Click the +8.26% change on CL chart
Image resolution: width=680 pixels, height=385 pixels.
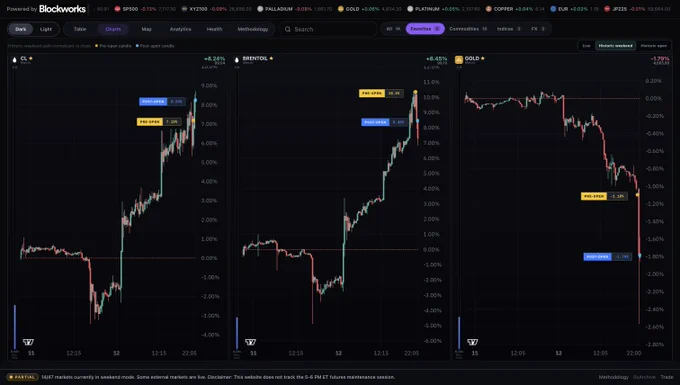tap(214, 59)
